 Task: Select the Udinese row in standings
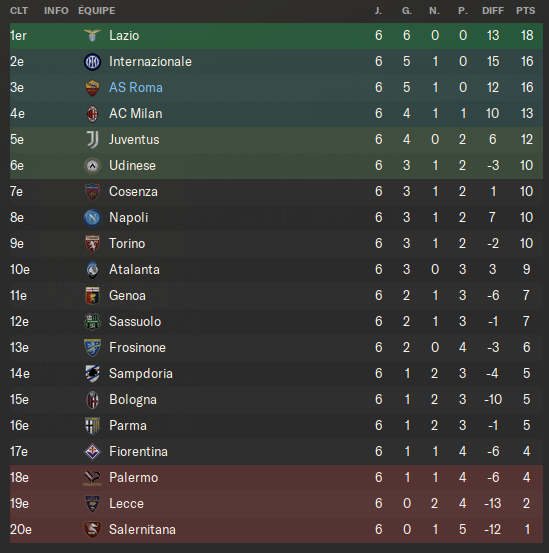[x=276, y=166]
